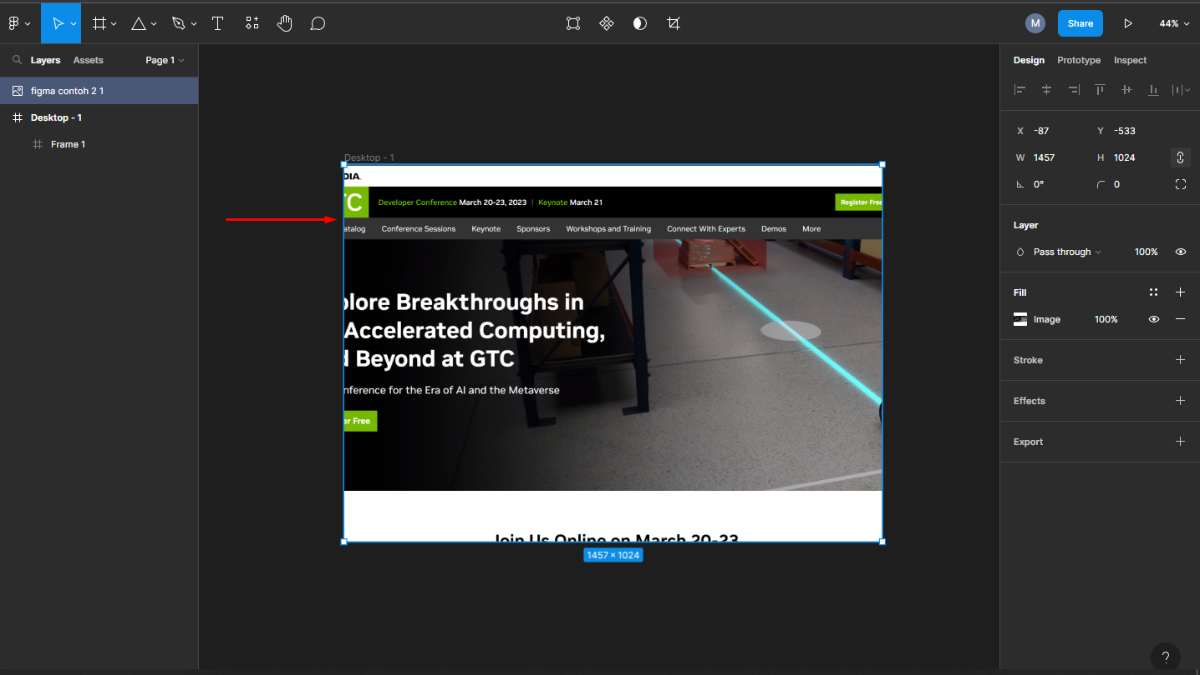Viewport: 1200px width, 675px height.
Task: Select the figma contoh 2 1 layer
Action: tap(99, 91)
